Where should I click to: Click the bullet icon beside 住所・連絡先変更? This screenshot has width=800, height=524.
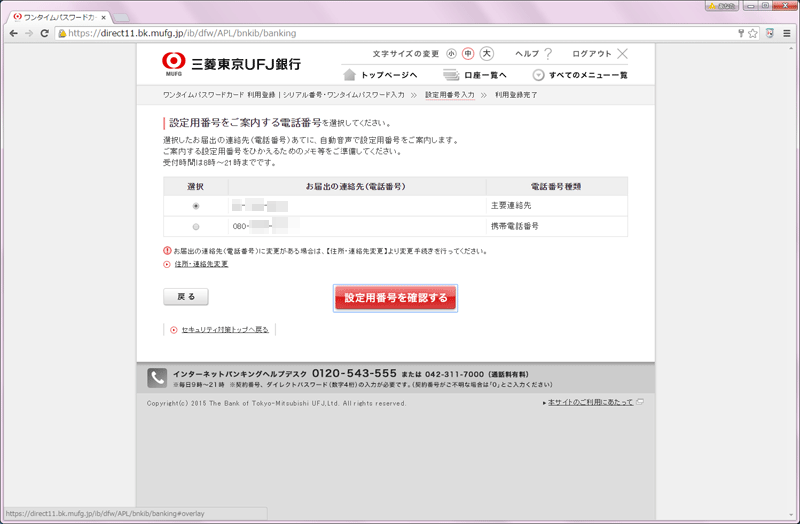click(x=167, y=264)
